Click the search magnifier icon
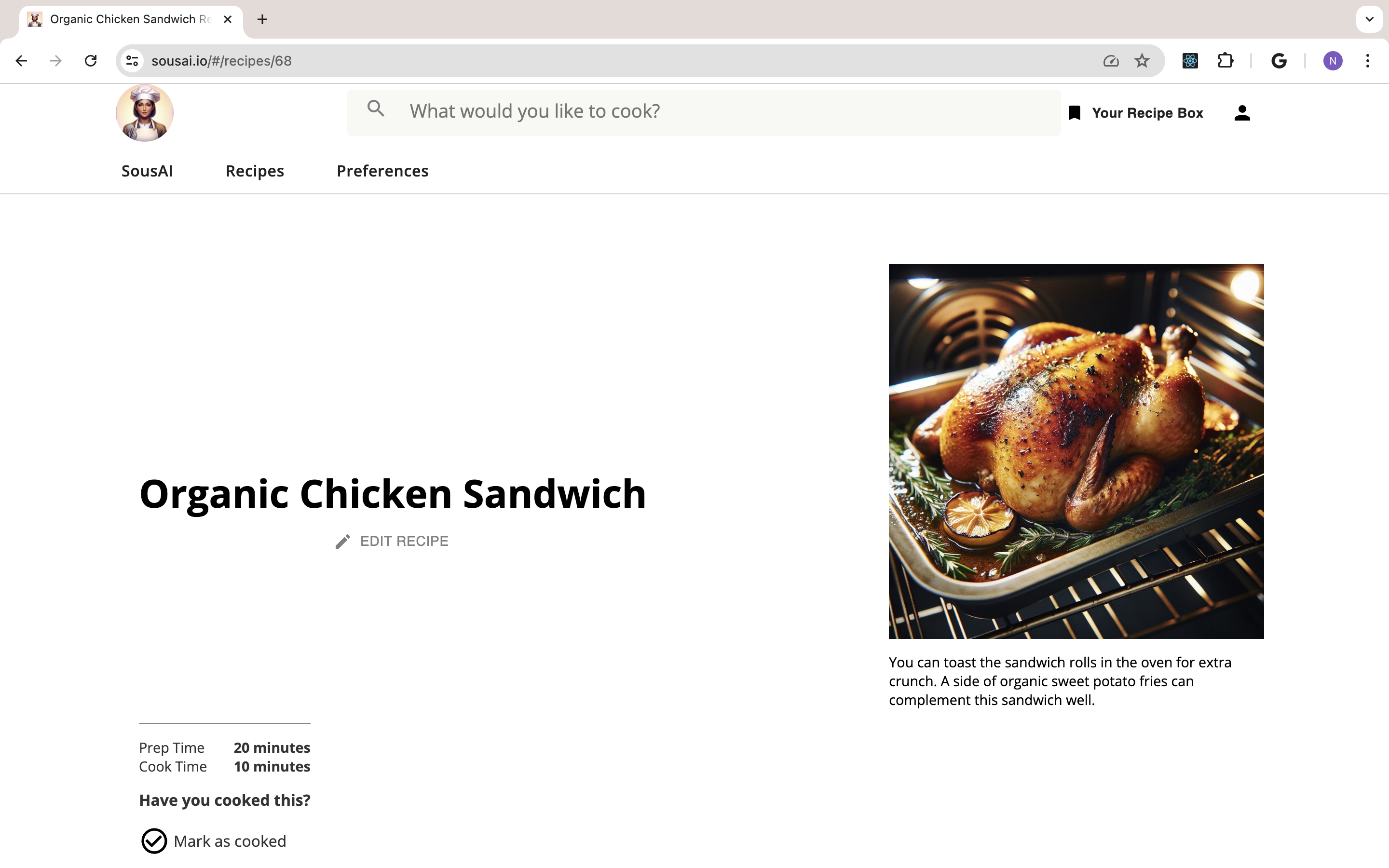Screen dimensions: 1389x868 pos(377,110)
